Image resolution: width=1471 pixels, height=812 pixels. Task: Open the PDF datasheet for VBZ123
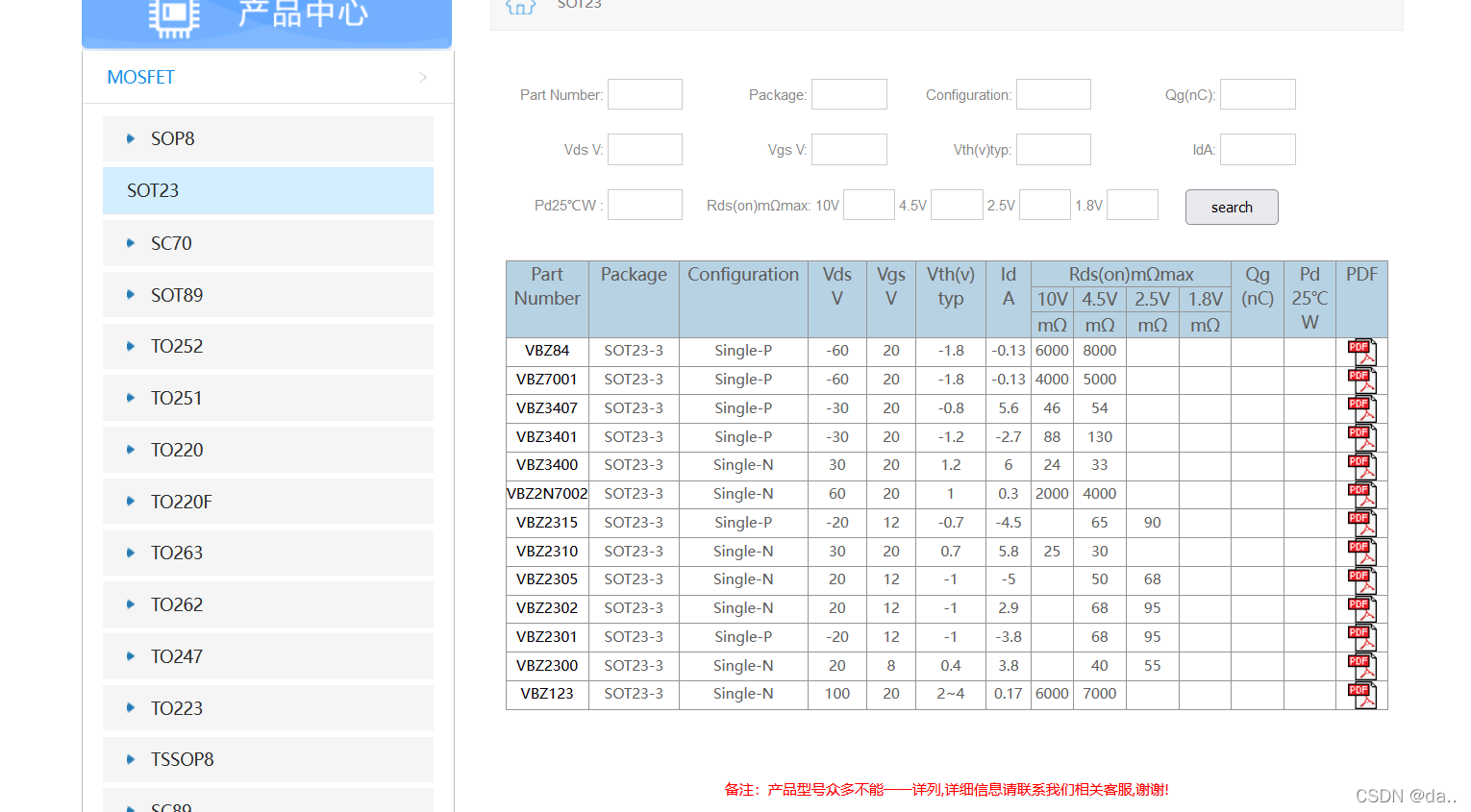1361,694
